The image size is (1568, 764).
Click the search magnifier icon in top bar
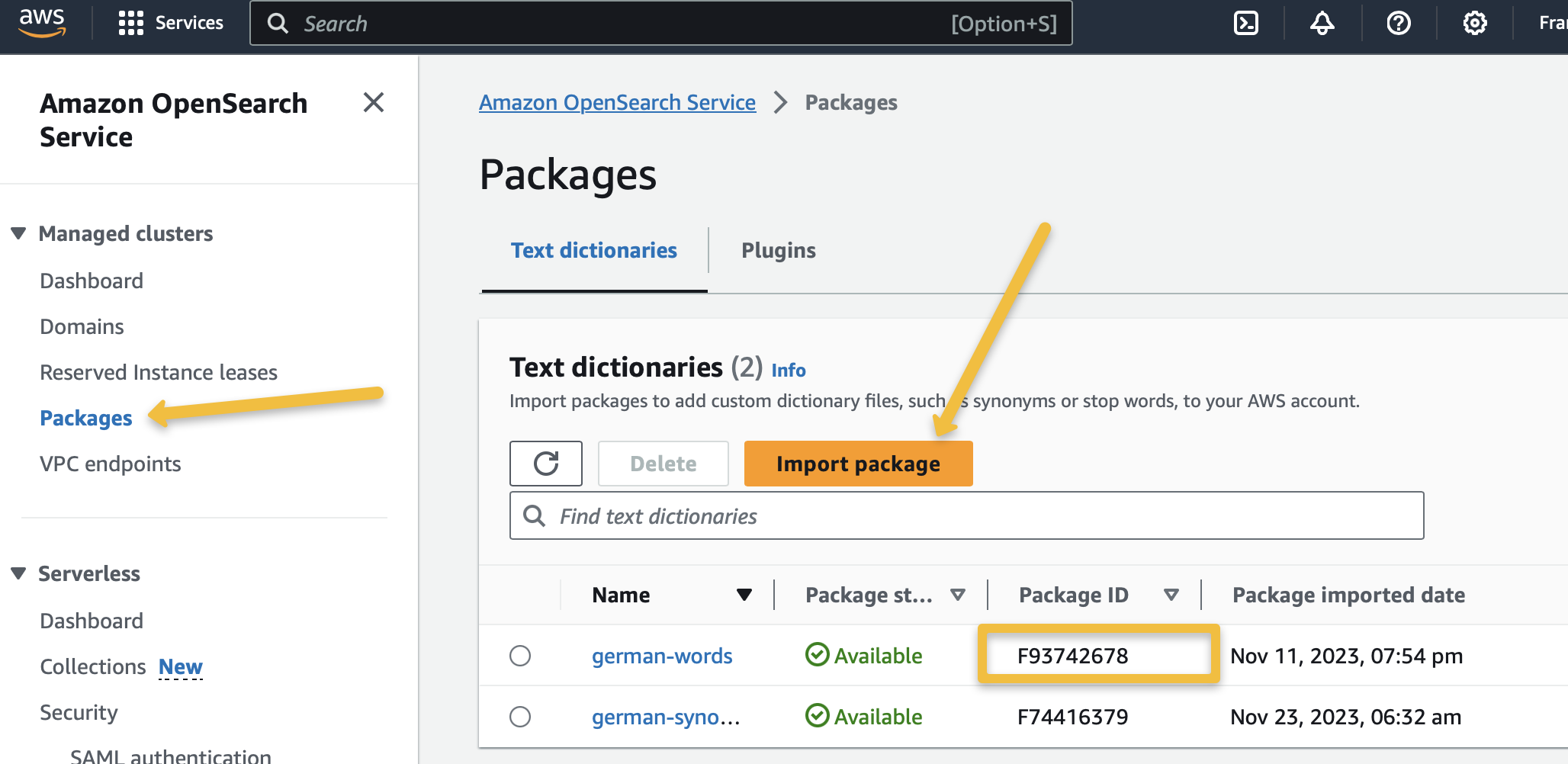(278, 24)
